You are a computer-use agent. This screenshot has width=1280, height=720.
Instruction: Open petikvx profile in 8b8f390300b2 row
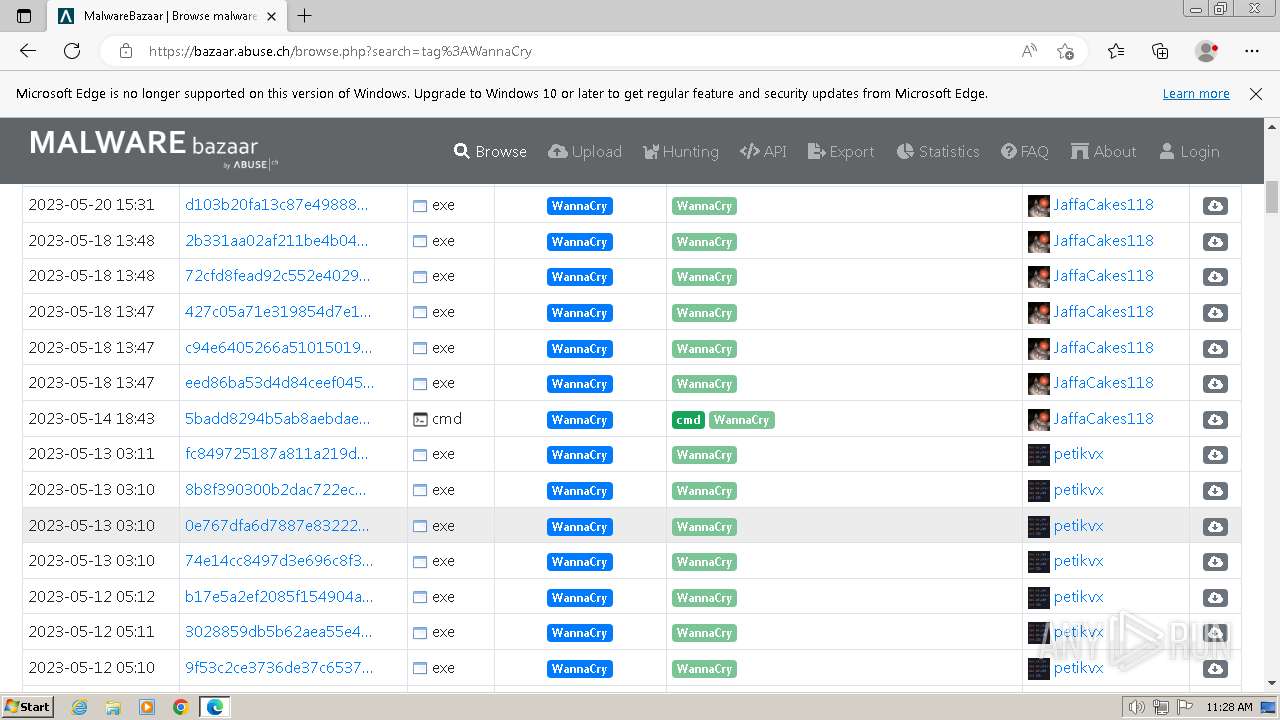click(x=1078, y=490)
